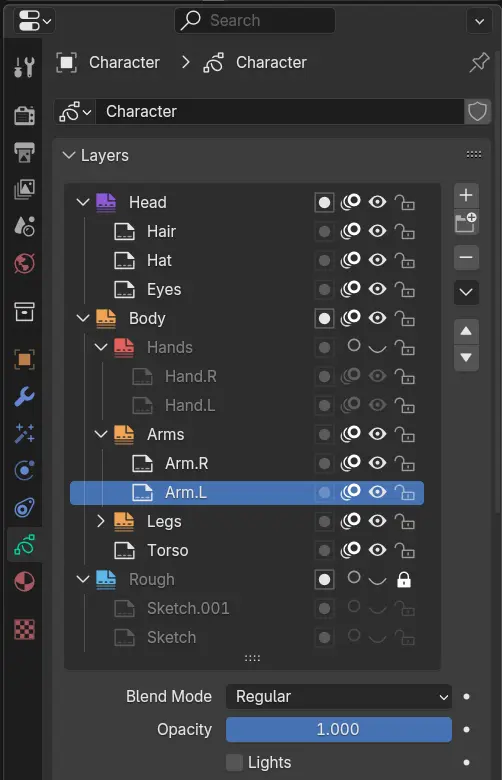The image size is (502, 780).
Task: Unlock the Rough layer group
Action: (404, 580)
